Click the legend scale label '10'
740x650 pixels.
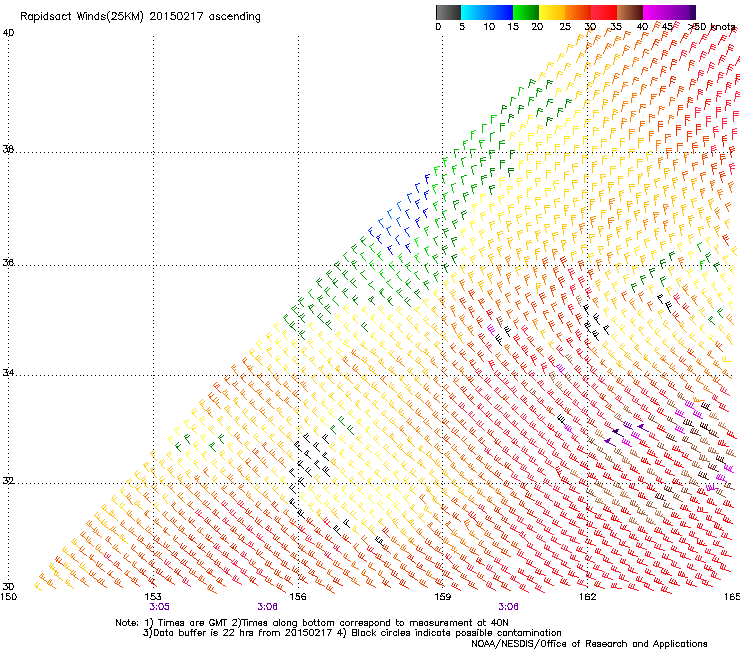(489, 27)
